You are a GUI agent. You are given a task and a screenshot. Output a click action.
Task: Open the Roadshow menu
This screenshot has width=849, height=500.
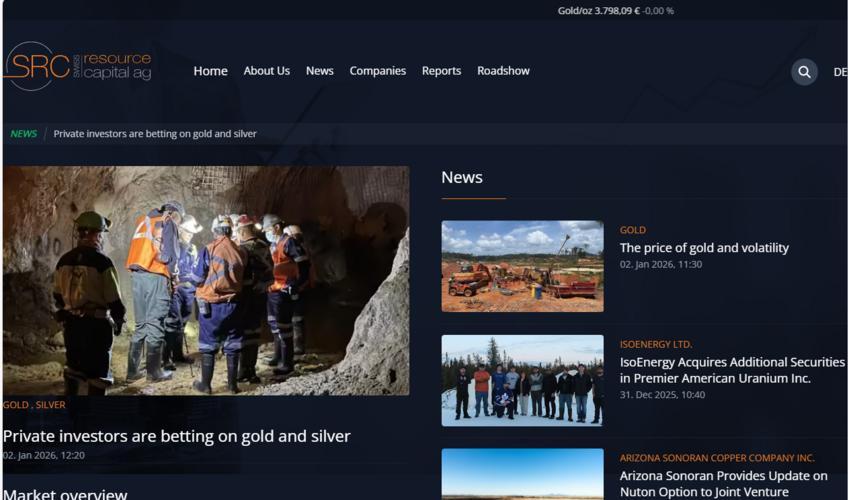click(503, 71)
